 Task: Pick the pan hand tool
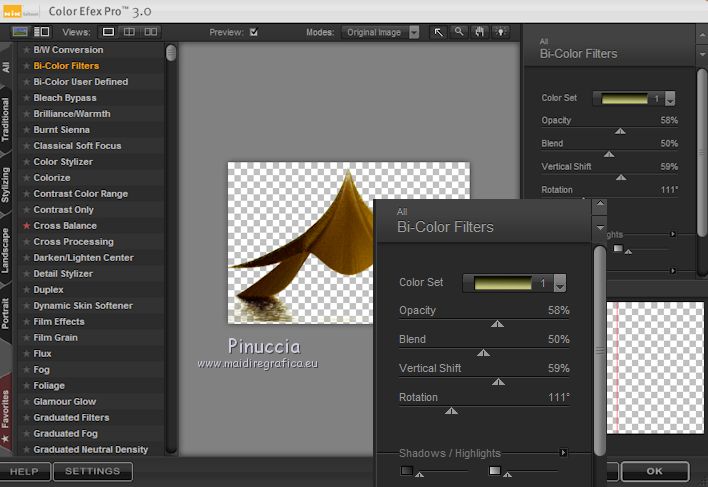pos(479,32)
